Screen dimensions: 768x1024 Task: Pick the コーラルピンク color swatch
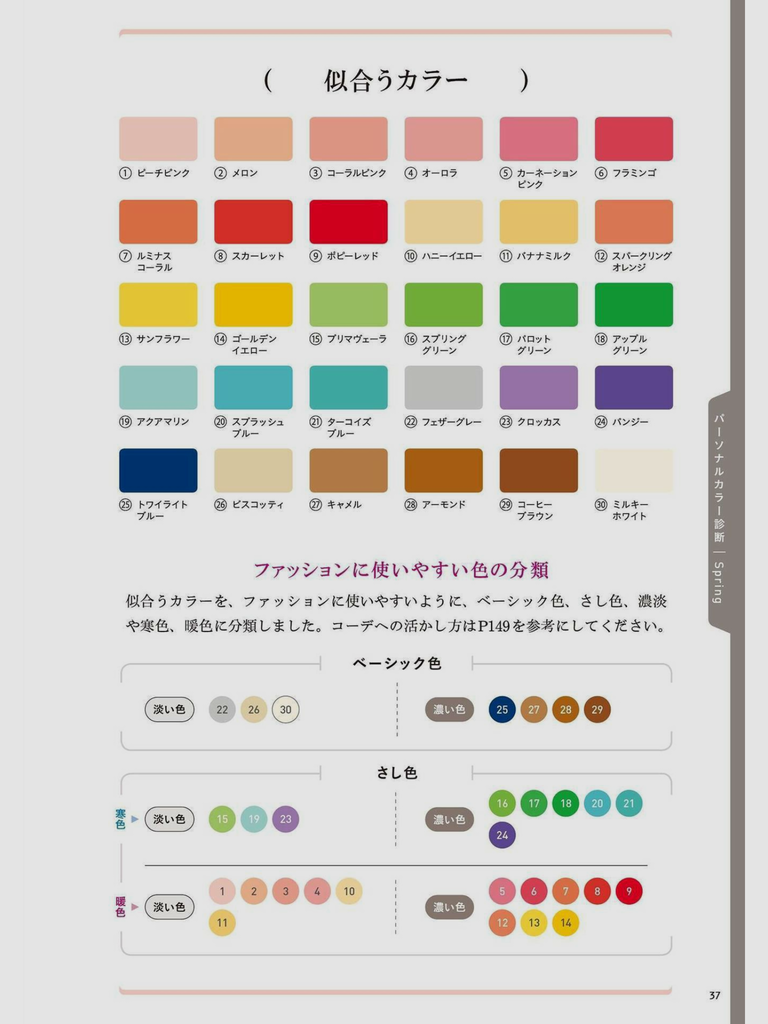tap(348, 138)
